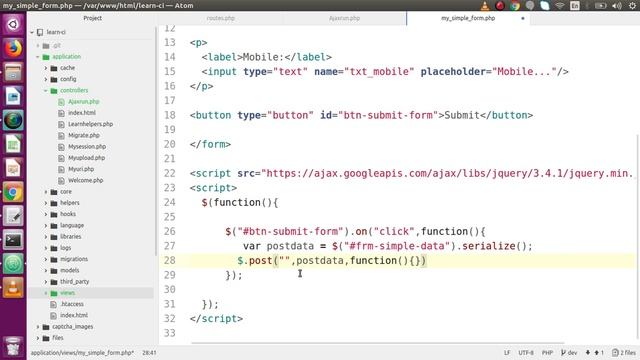Viewport: 640px width, 360px height.
Task: Open the Text Editor dock icon
Action: (13, 216)
